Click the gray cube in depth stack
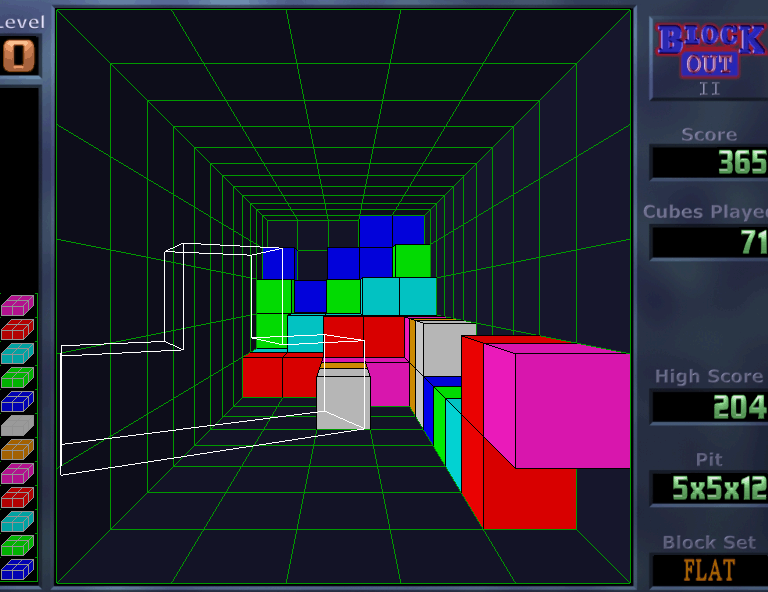This screenshot has height=592, width=768. (19, 425)
